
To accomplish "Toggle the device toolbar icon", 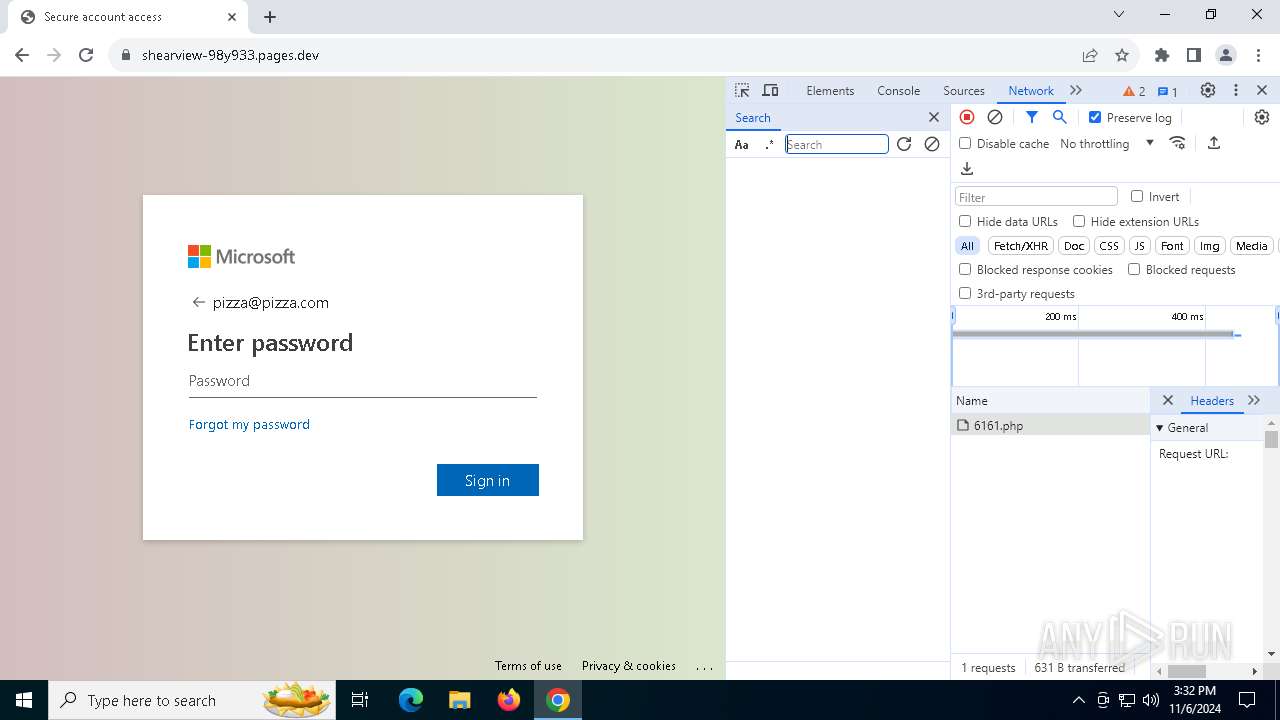I will tap(770, 90).
